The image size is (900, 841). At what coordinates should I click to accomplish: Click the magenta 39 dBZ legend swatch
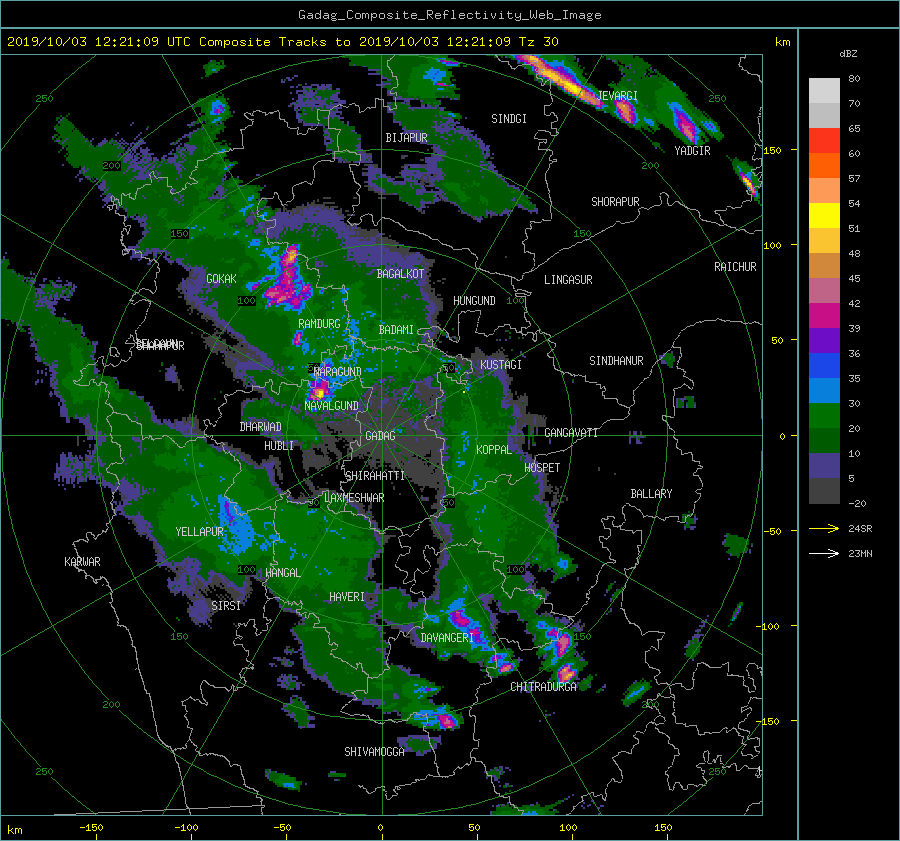click(x=824, y=316)
